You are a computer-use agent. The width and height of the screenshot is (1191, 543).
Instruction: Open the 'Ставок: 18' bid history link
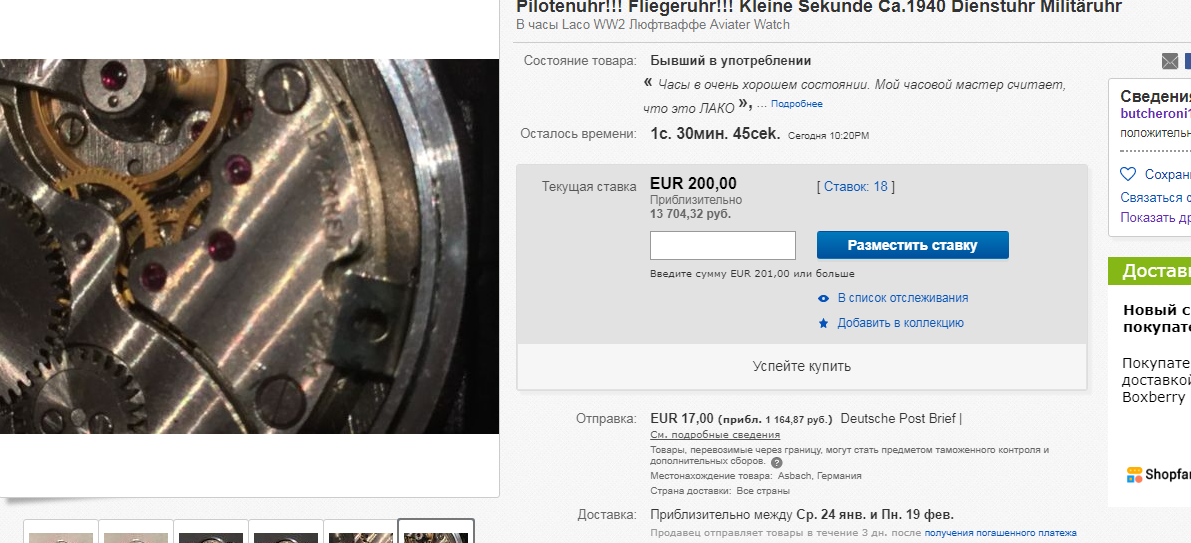[x=855, y=186]
